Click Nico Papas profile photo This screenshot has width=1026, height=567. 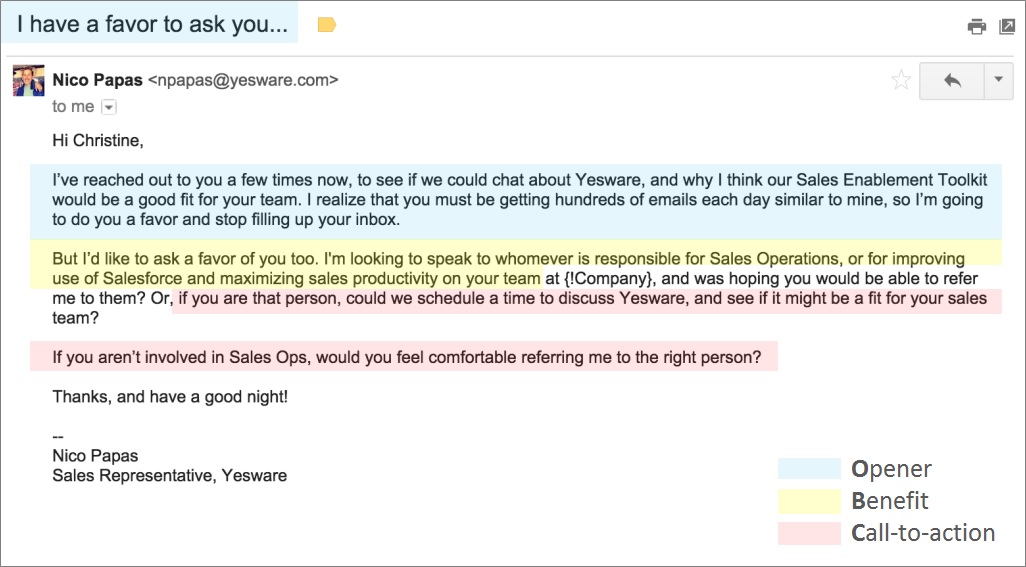click(29, 80)
